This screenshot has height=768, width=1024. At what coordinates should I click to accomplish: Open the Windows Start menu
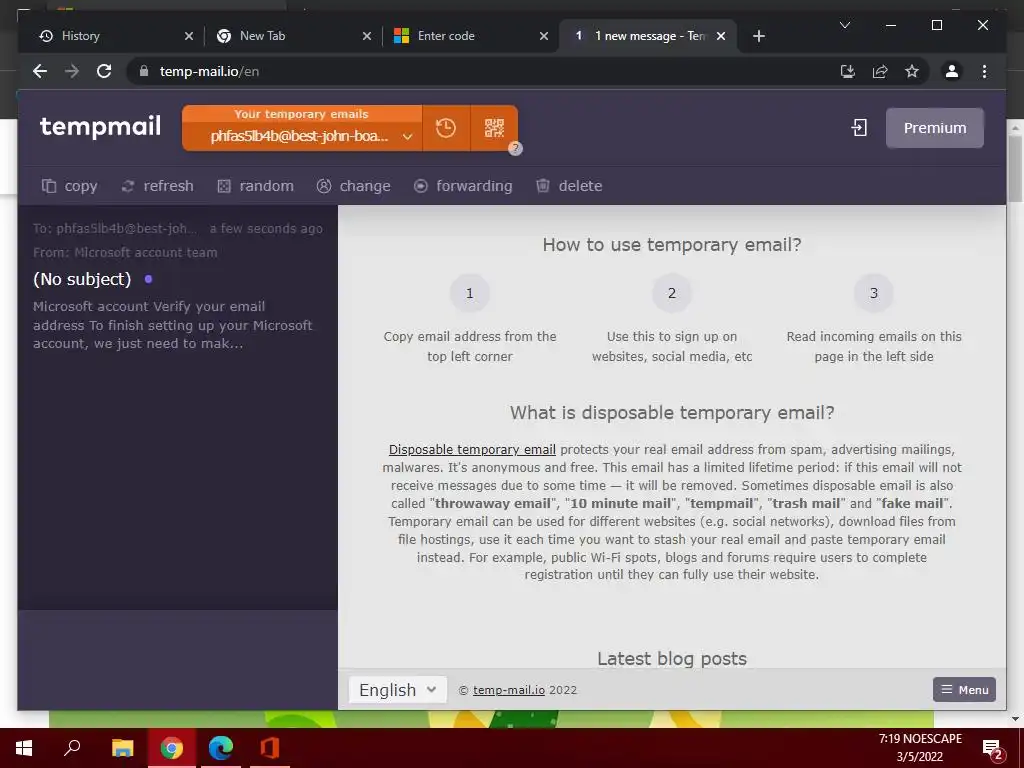24,748
